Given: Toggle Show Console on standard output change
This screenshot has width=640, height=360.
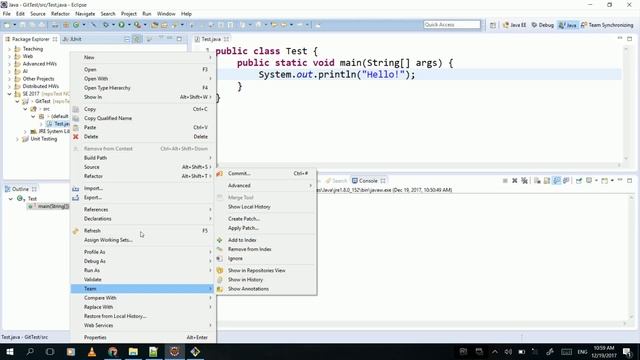Looking at the screenshot, I should point(557,180).
